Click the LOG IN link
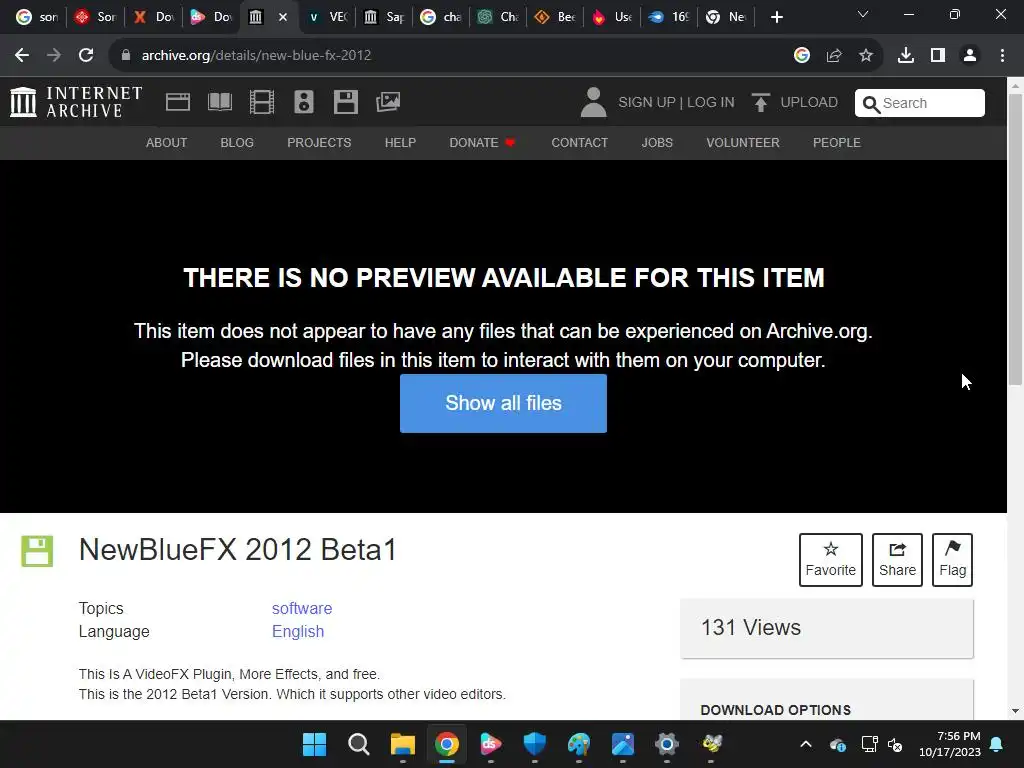The image size is (1024, 768). (711, 103)
